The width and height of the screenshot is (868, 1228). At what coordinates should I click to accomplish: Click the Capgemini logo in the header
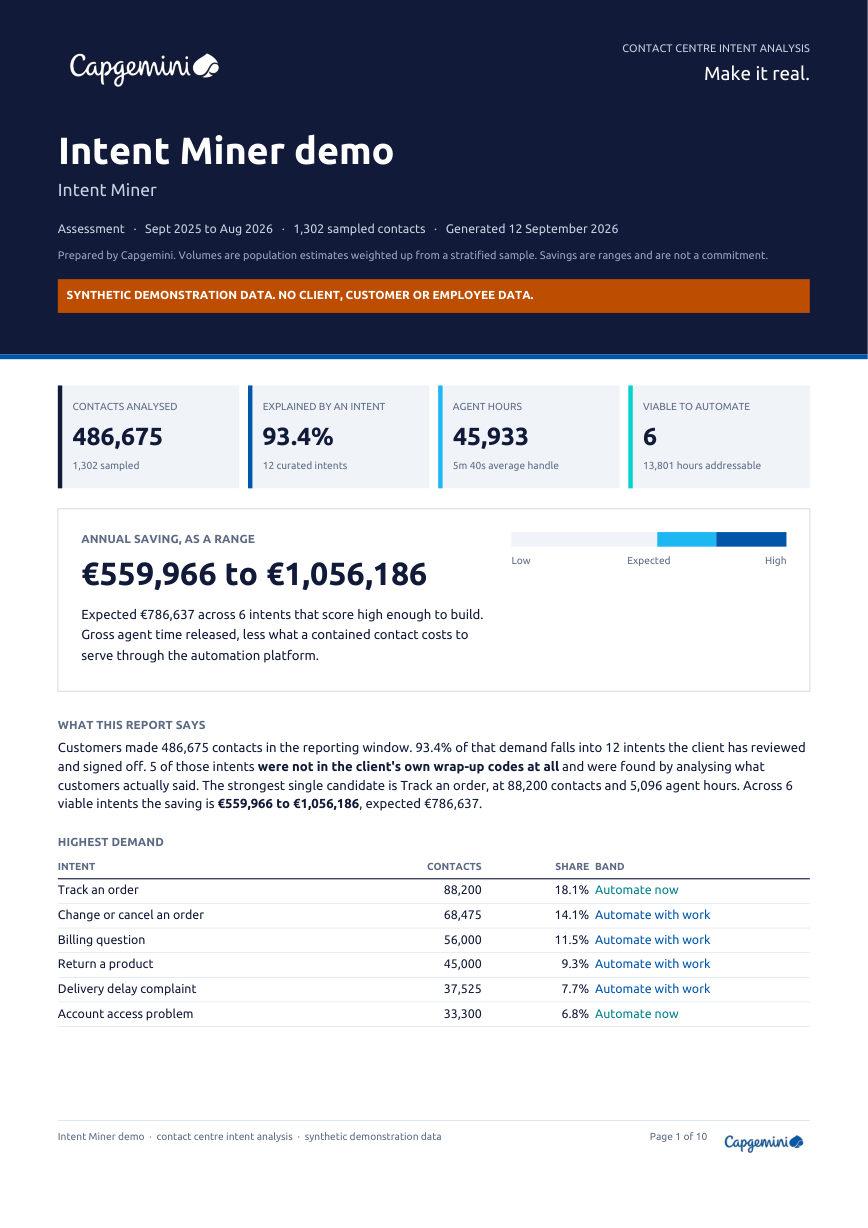(x=144, y=67)
